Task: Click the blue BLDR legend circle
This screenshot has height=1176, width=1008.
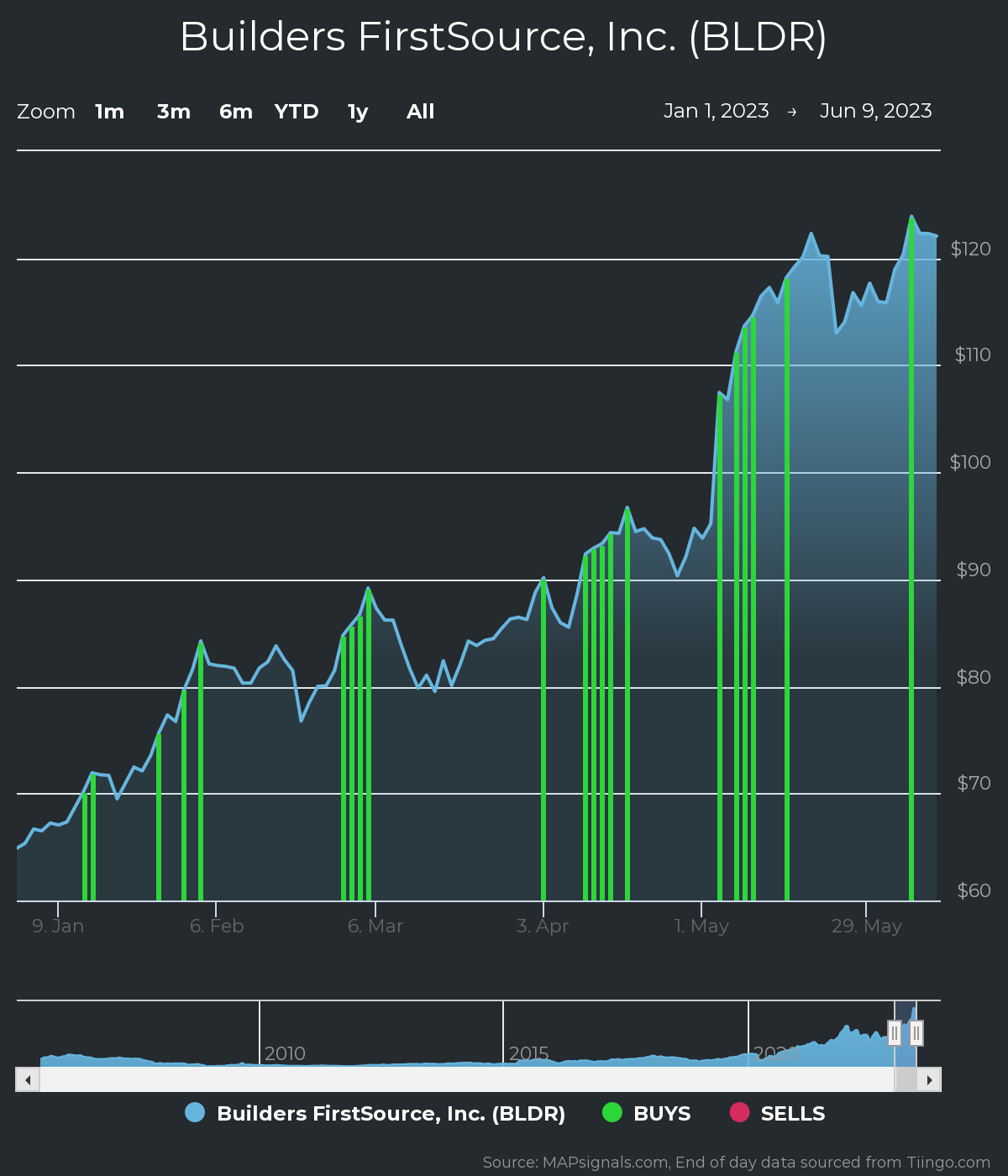Action: tap(195, 1112)
